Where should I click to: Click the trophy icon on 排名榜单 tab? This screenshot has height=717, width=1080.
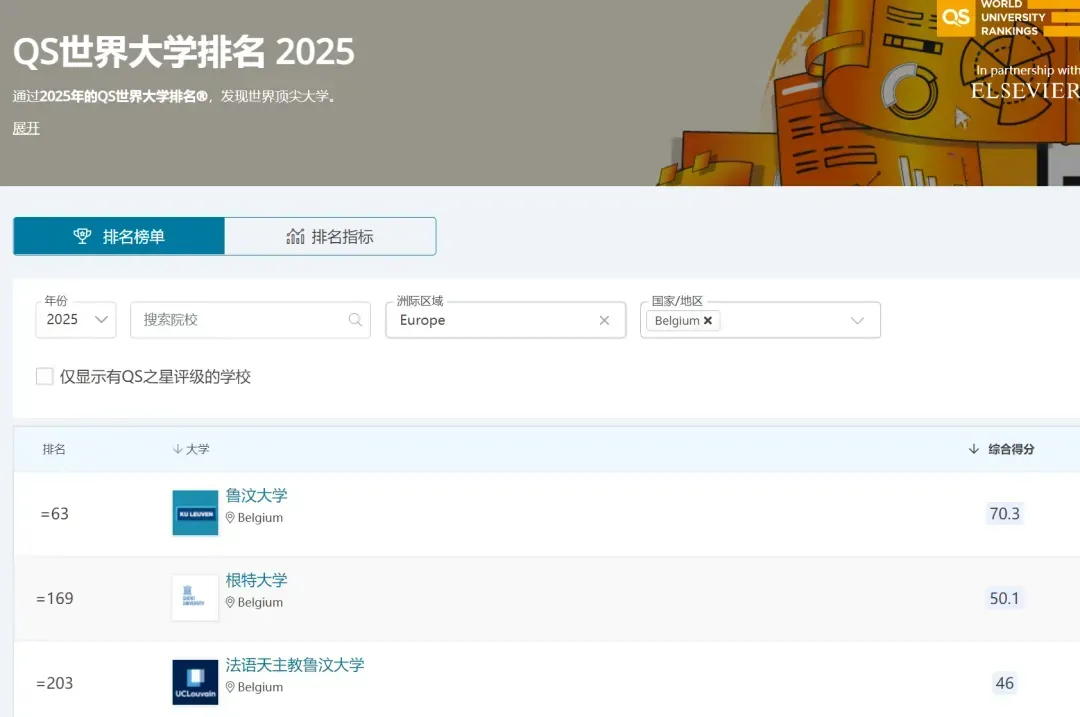point(83,236)
